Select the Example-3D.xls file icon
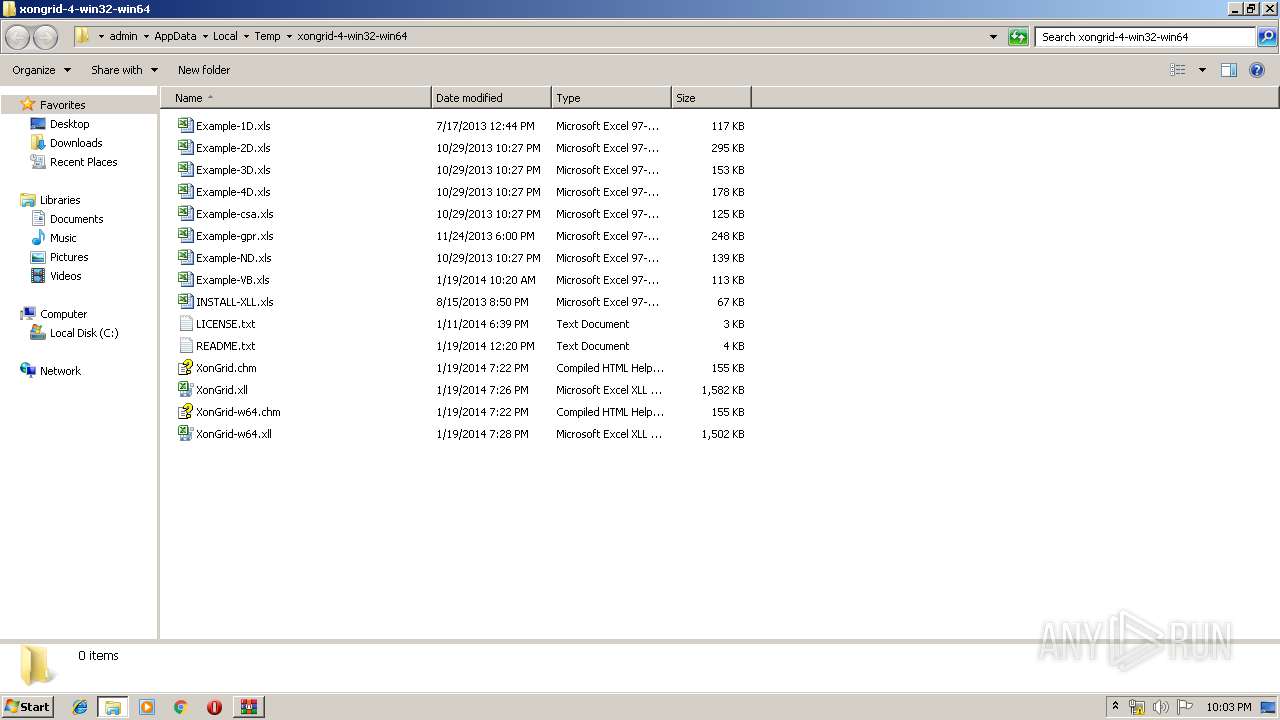This screenshot has width=1280, height=720. [x=185, y=169]
